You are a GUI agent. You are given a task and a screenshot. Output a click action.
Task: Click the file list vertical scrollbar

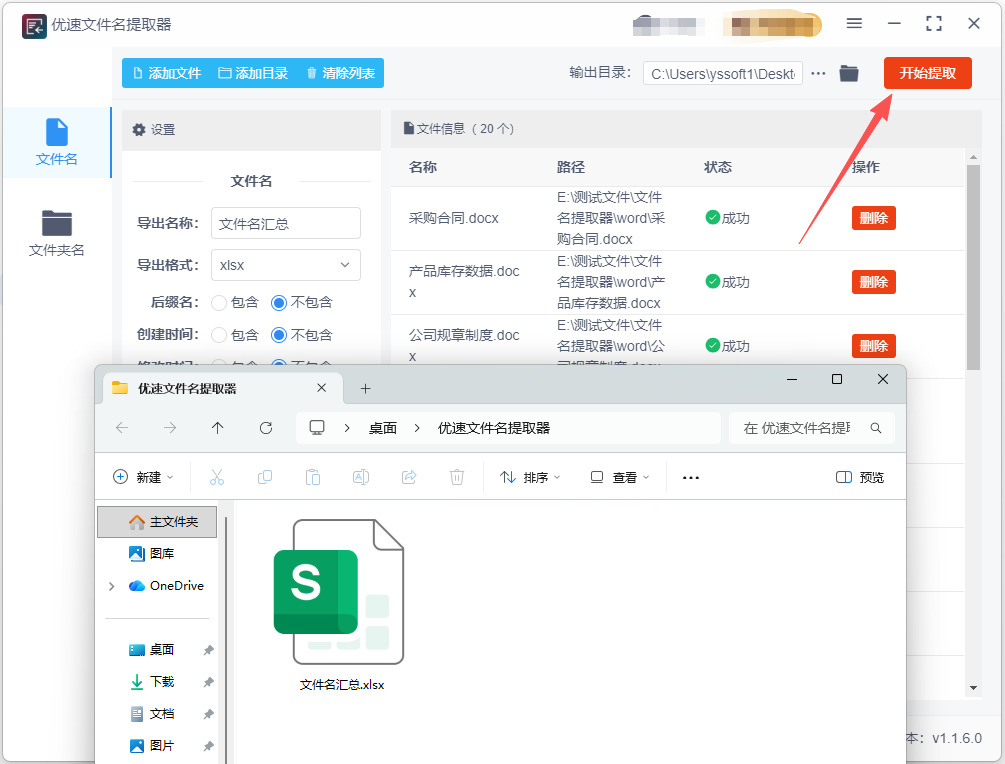973,267
